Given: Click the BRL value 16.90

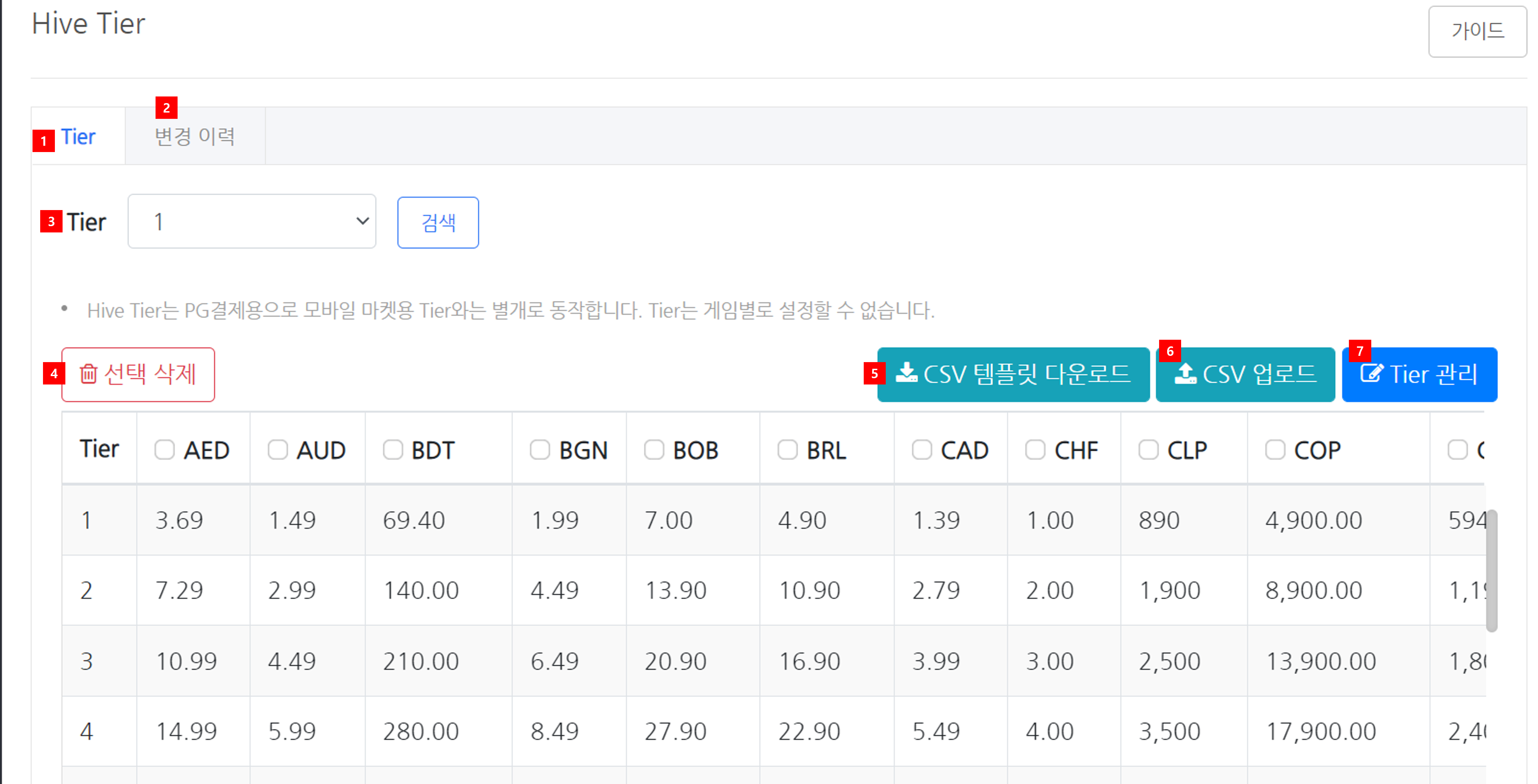Looking at the screenshot, I should pyautogui.click(x=810, y=661).
